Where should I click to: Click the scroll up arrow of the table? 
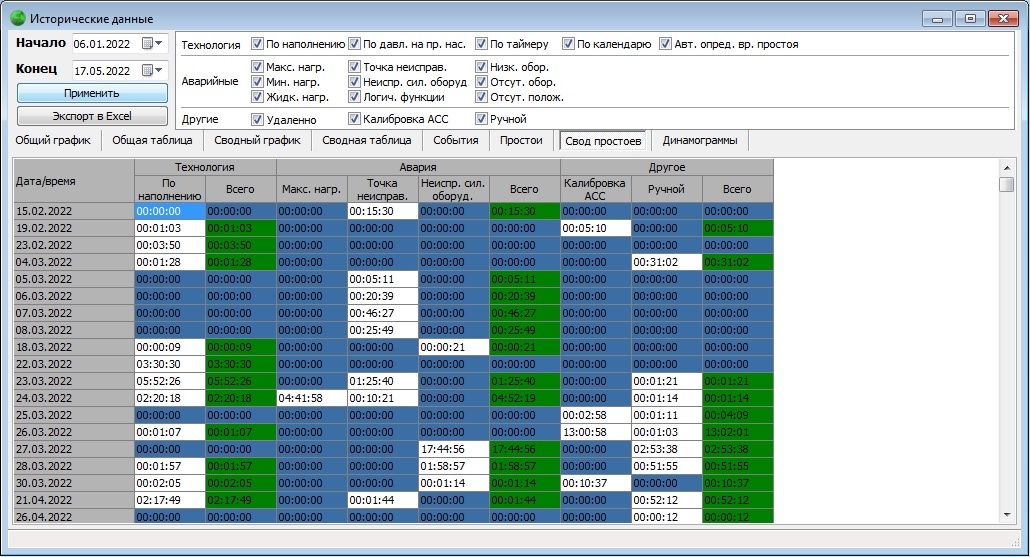tap(1006, 168)
